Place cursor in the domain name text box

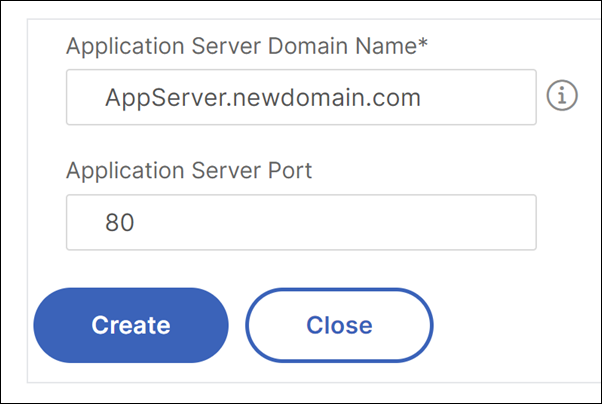tap(301, 97)
